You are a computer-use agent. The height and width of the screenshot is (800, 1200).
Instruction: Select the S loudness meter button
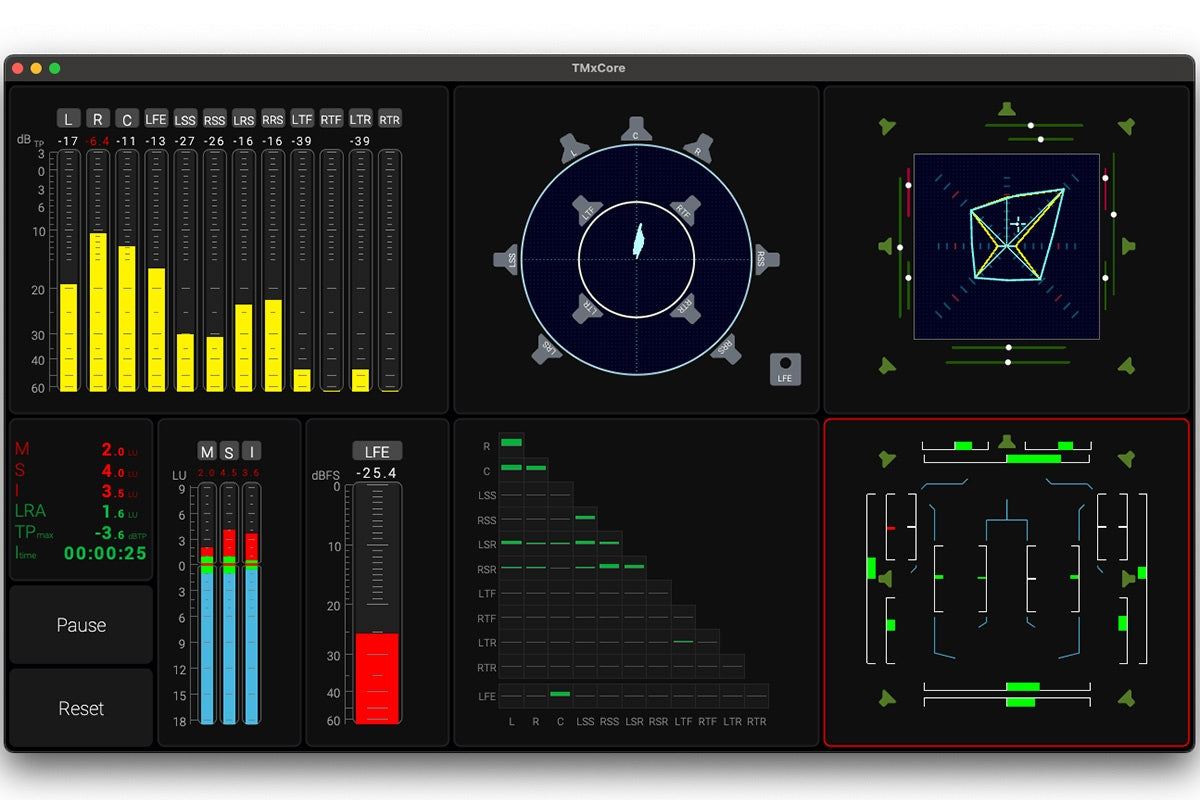pyautogui.click(x=229, y=452)
